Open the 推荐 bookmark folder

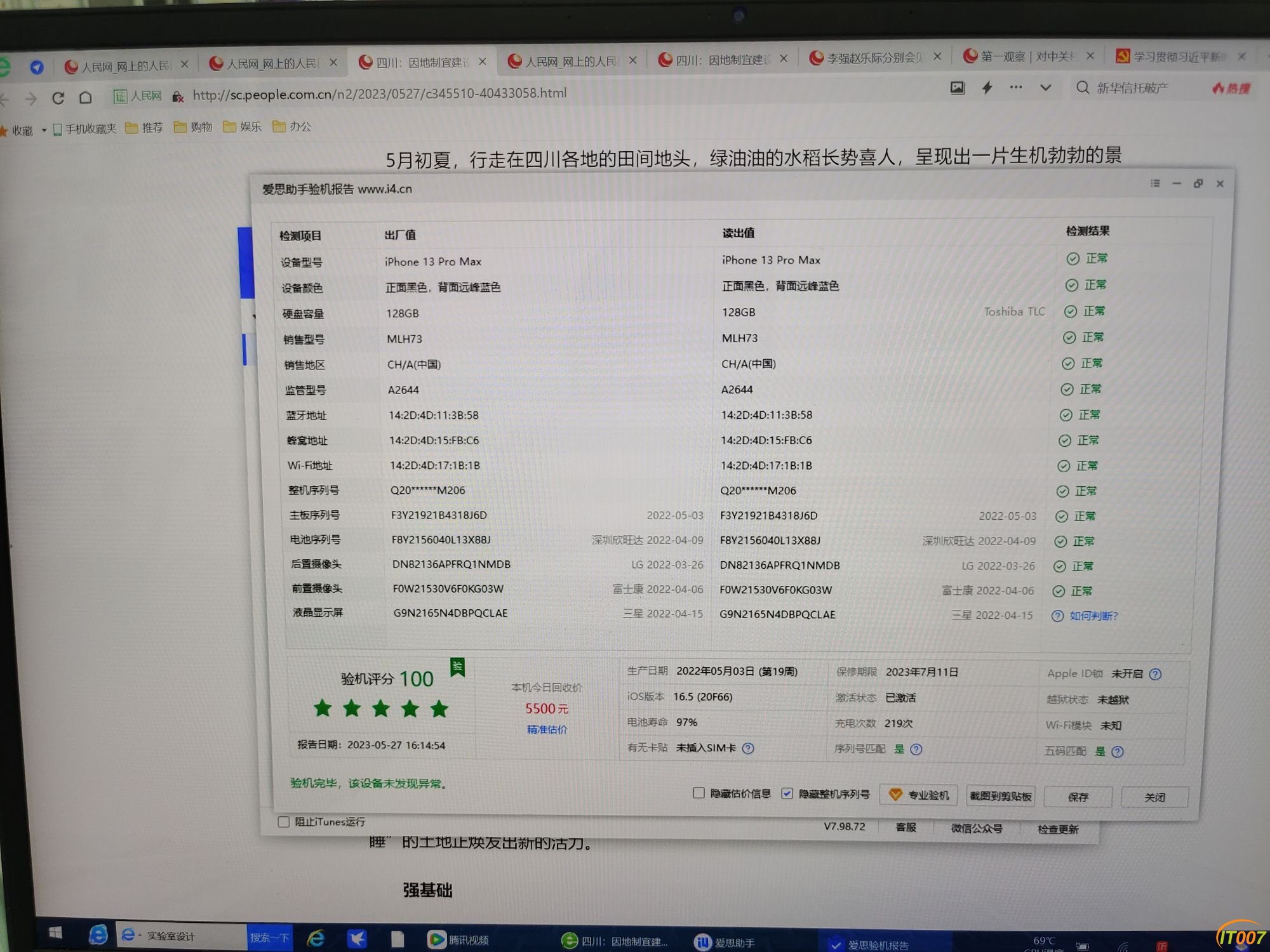[x=144, y=128]
